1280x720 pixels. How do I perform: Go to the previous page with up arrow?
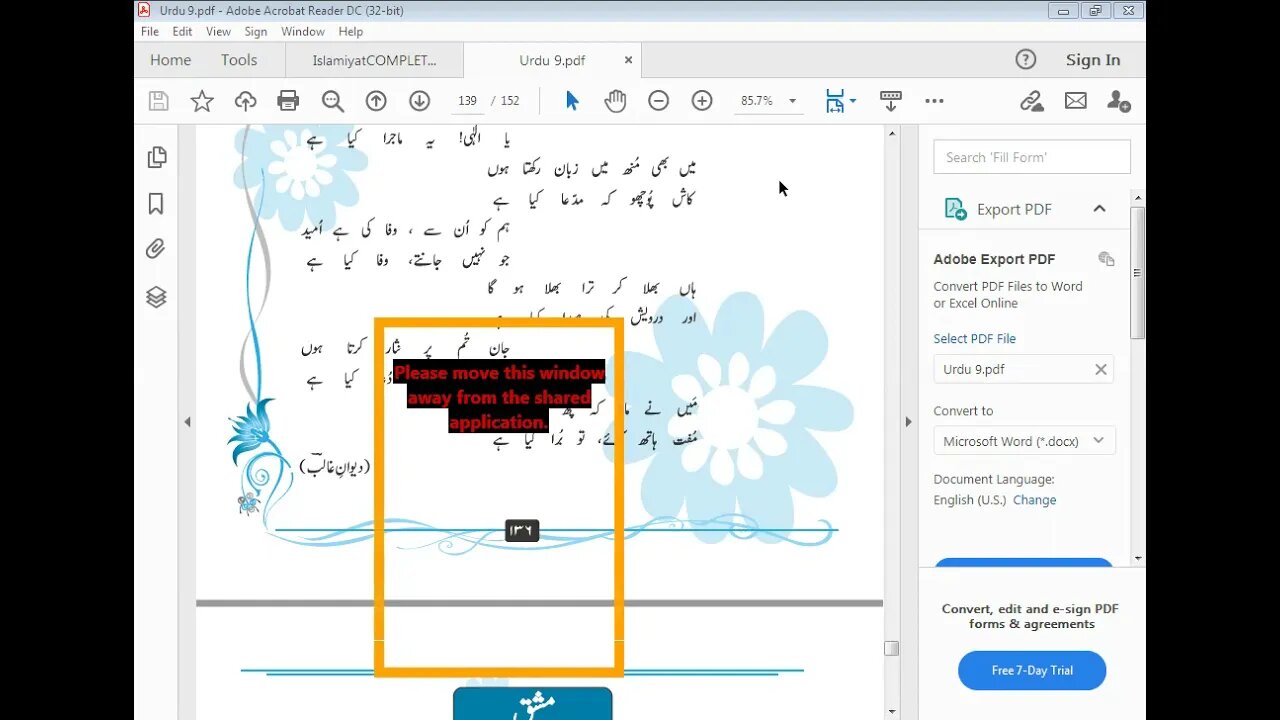(x=376, y=101)
